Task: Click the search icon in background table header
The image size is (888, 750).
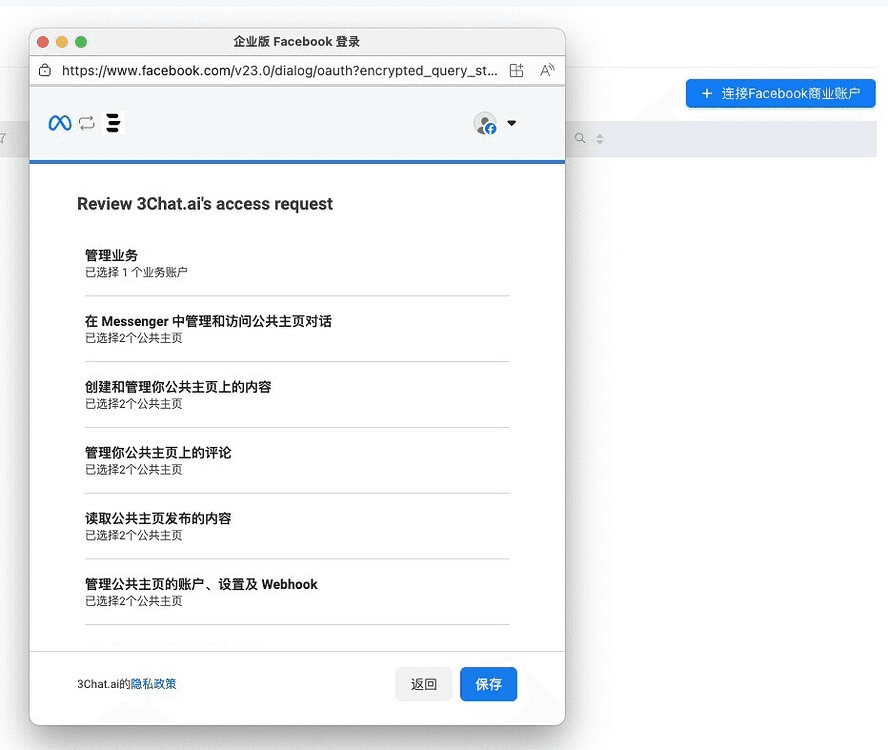Action: coord(580,138)
